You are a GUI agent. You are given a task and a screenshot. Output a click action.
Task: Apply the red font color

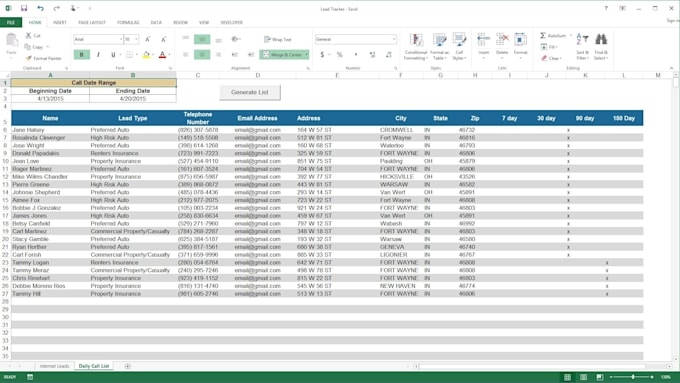[x=162, y=55]
